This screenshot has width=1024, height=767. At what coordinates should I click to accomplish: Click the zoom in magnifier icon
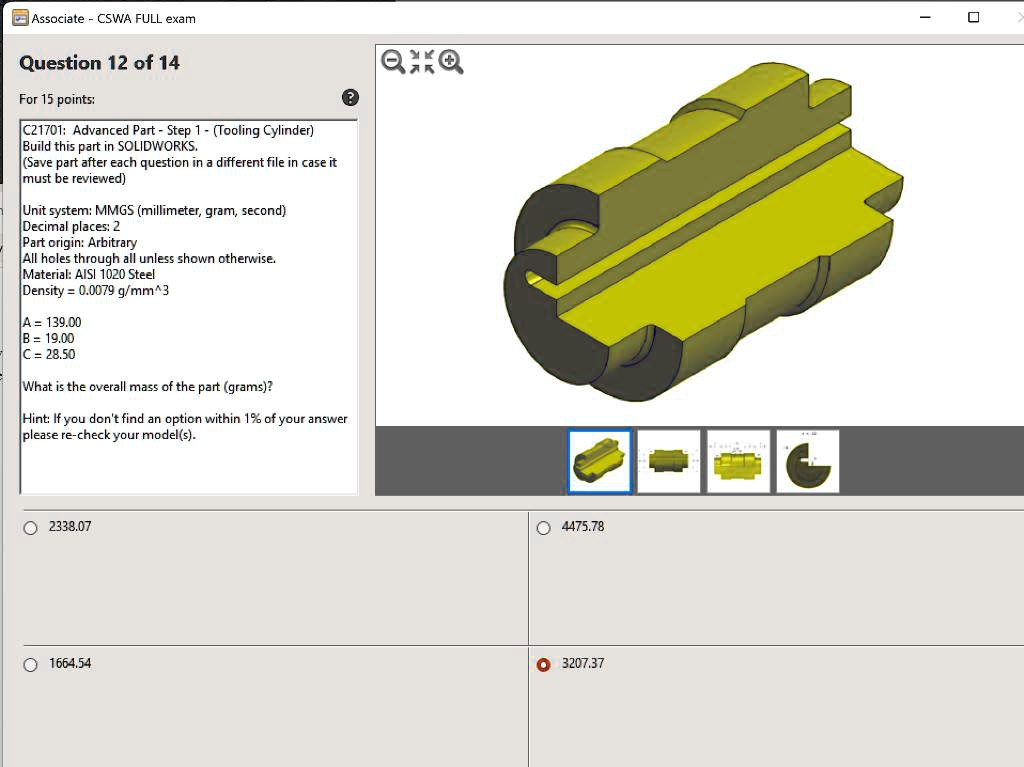pos(451,62)
